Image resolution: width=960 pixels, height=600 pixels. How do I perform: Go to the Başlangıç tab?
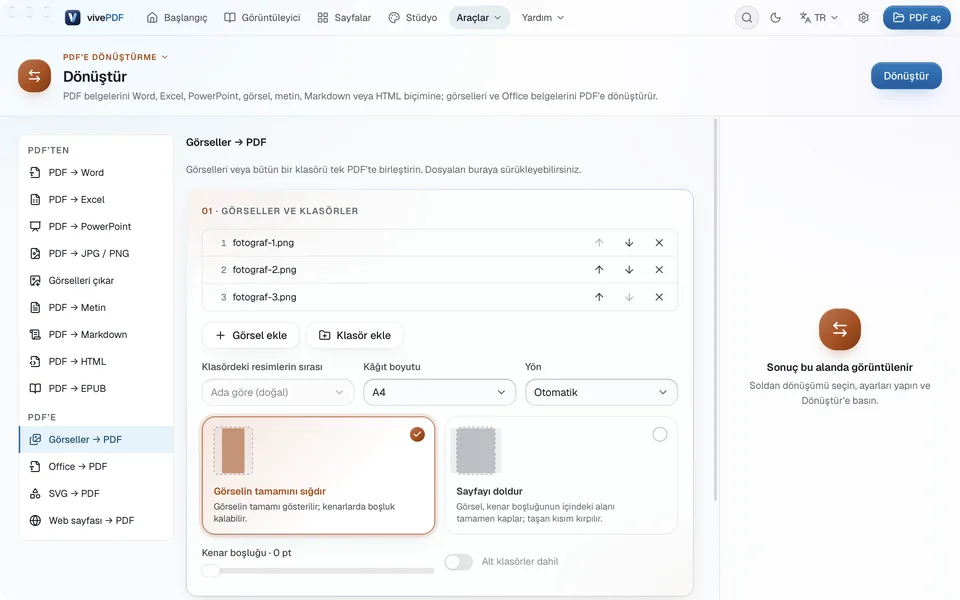click(177, 18)
